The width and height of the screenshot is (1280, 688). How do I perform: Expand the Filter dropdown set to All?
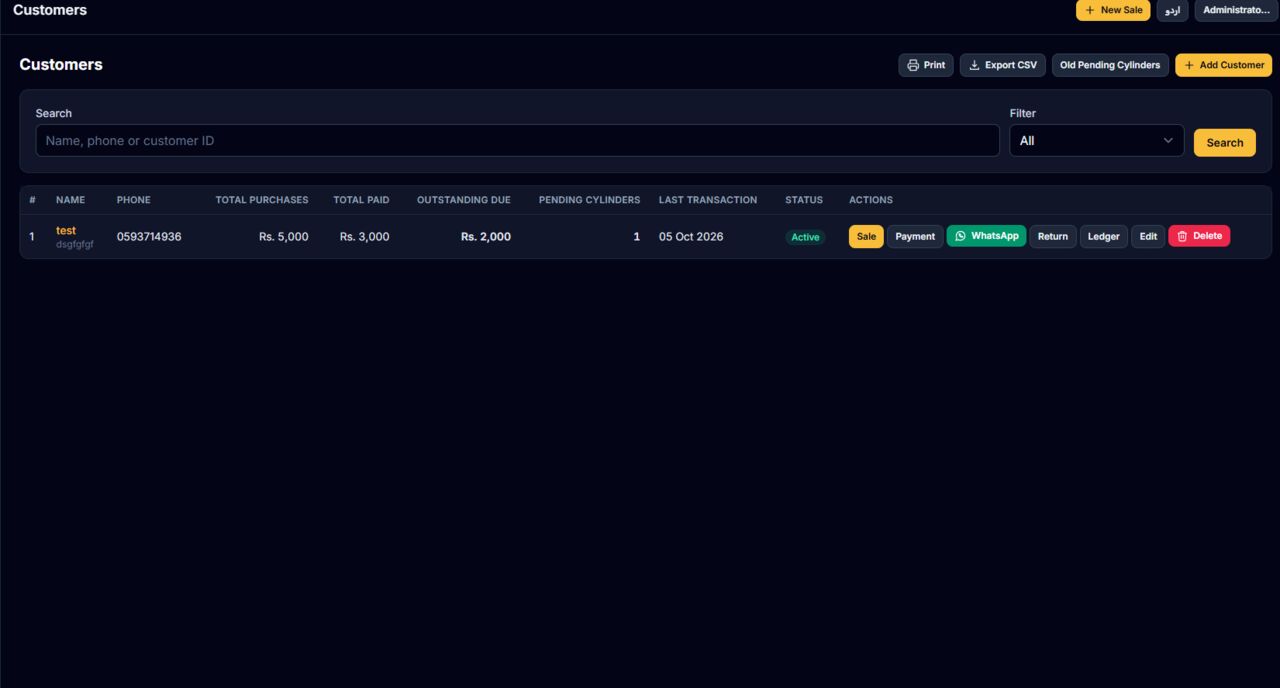pyautogui.click(x=1096, y=140)
